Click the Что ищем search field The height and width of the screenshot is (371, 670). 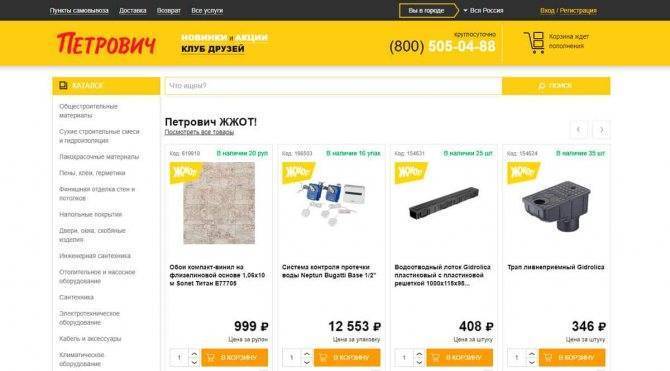click(x=333, y=86)
